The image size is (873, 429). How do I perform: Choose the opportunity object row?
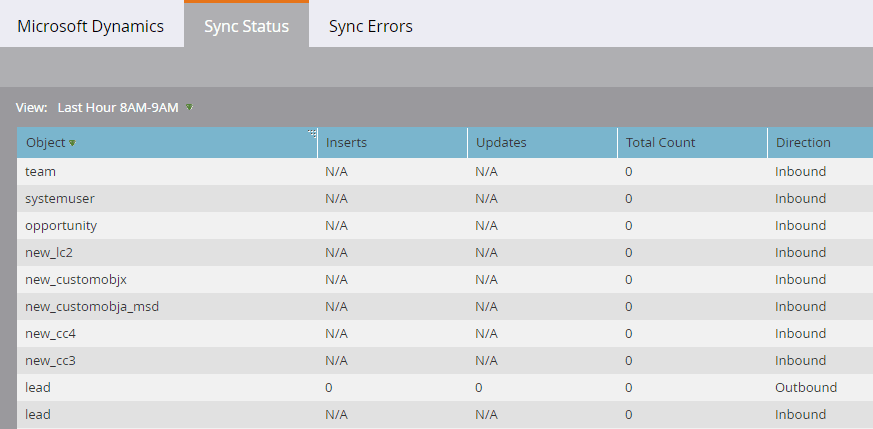pyautogui.click(x=61, y=225)
